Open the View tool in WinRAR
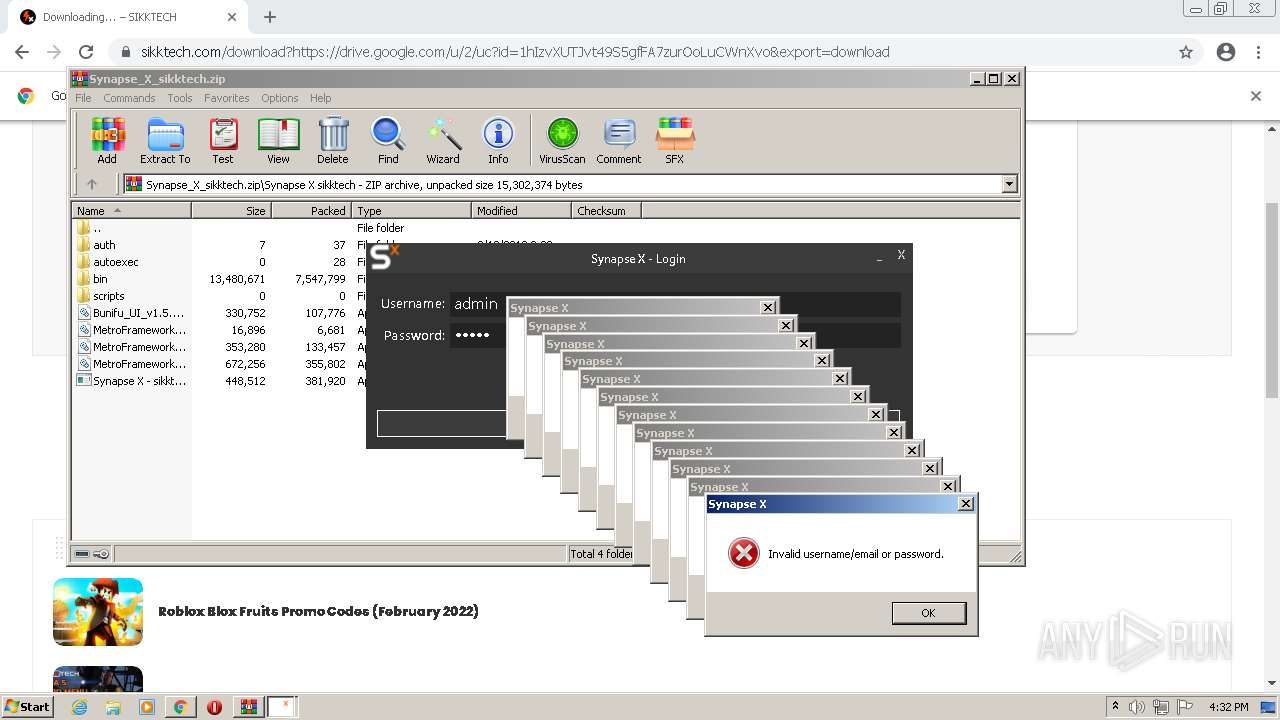 278,141
